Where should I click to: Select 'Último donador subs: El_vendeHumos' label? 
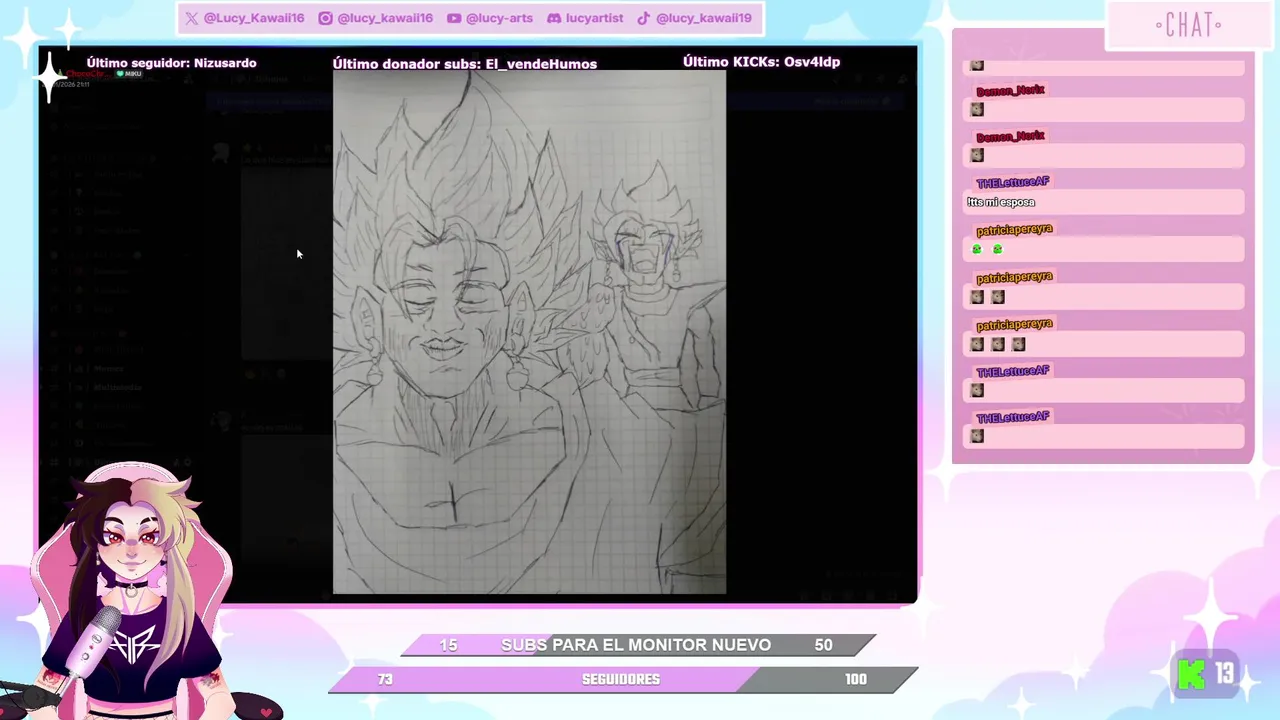tap(465, 64)
